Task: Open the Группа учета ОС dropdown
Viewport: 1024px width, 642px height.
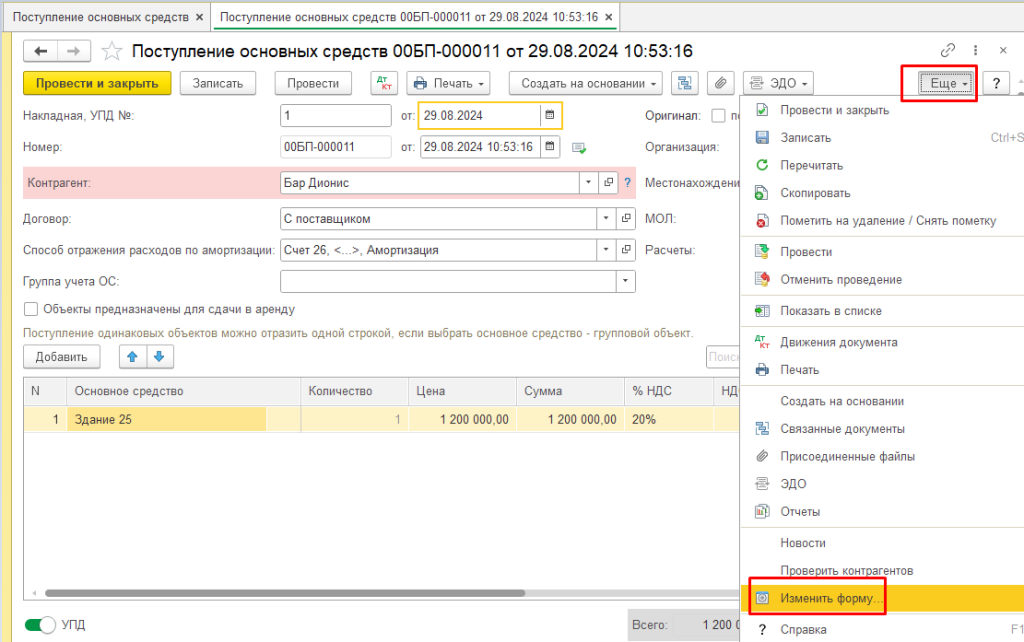Action: coord(626,281)
